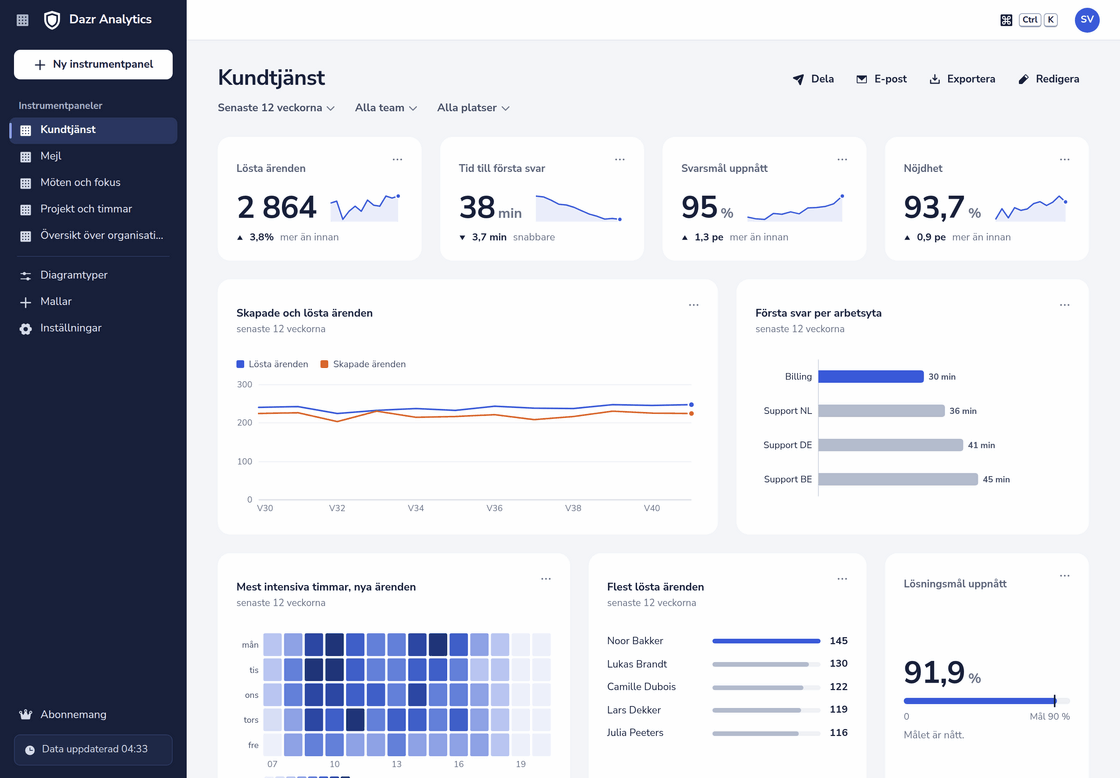Click the Exportera download icon

(x=934, y=79)
